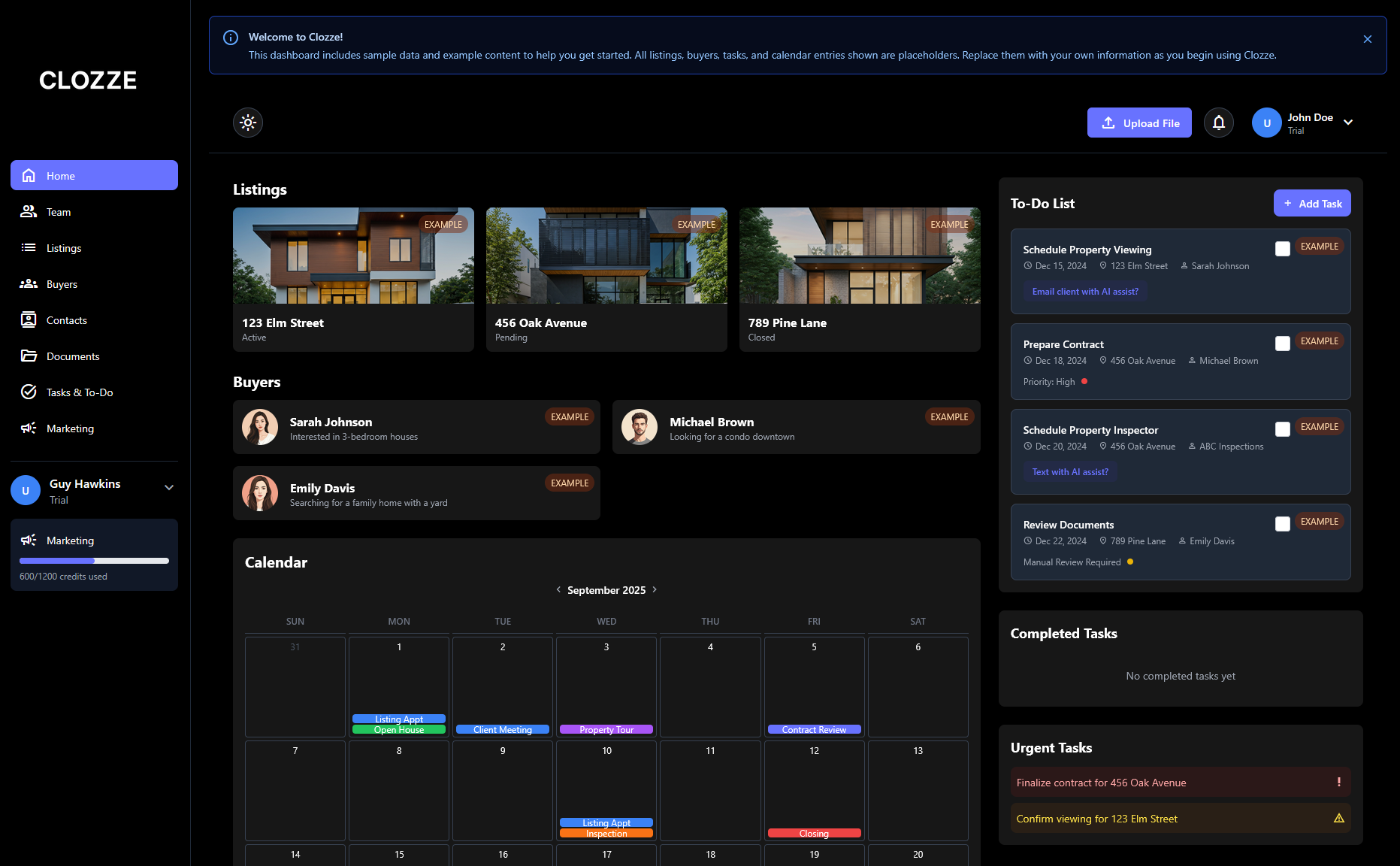Screen dimensions: 1400x866
Task: Check off Schedule Property Inspector task
Action: click(x=1283, y=429)
